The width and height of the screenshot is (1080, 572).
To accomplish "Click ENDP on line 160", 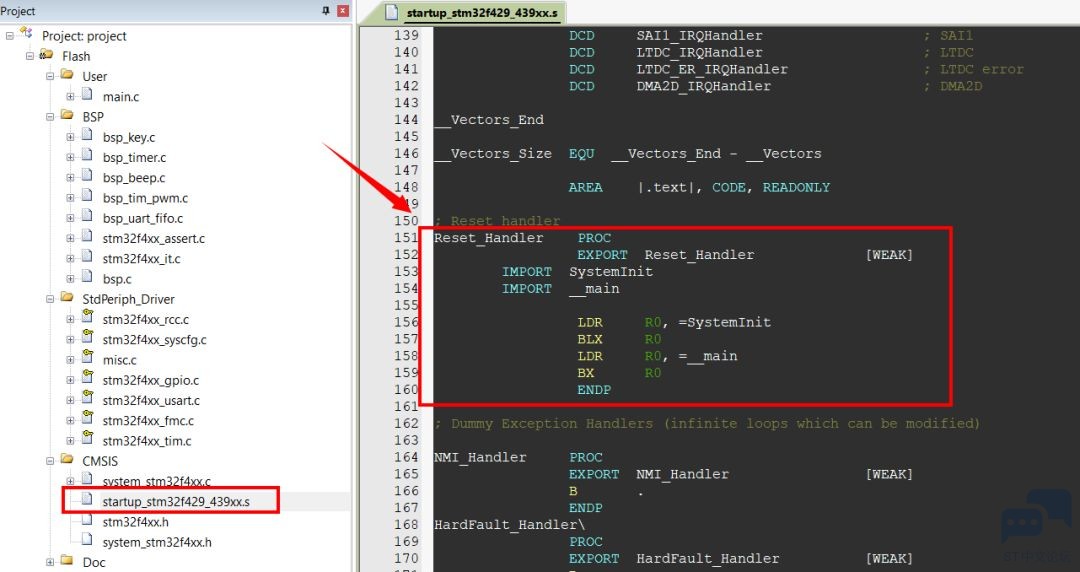I will coord(594,390).
